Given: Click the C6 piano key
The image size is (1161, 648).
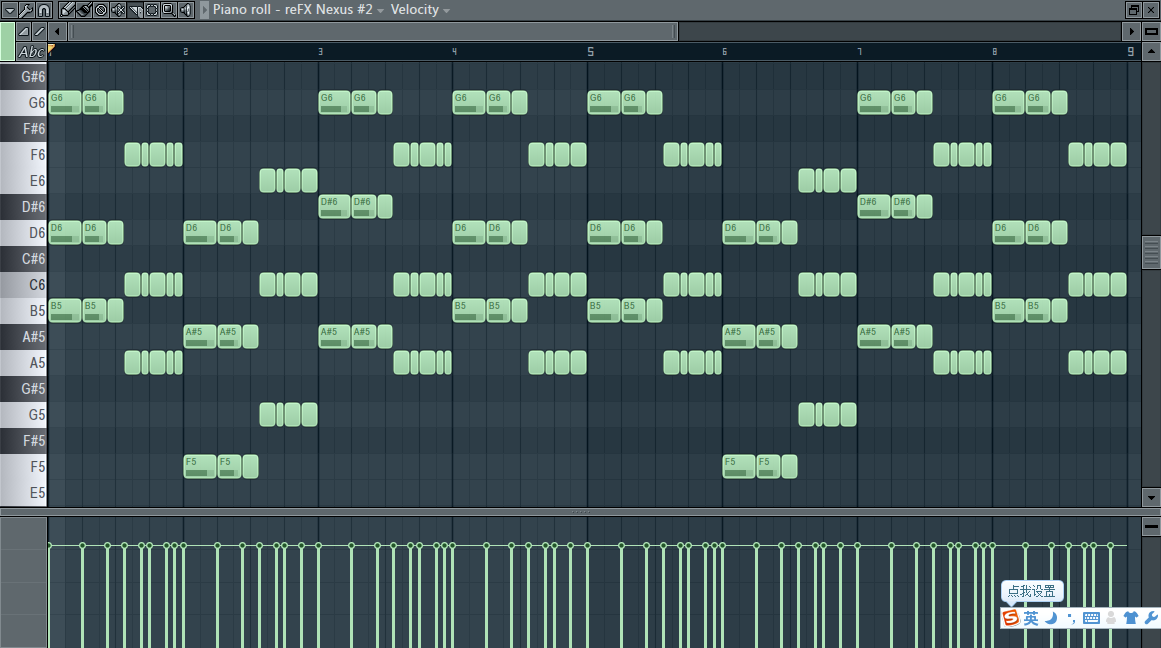Looking at the screenshot, I should (x=23, y=284).
